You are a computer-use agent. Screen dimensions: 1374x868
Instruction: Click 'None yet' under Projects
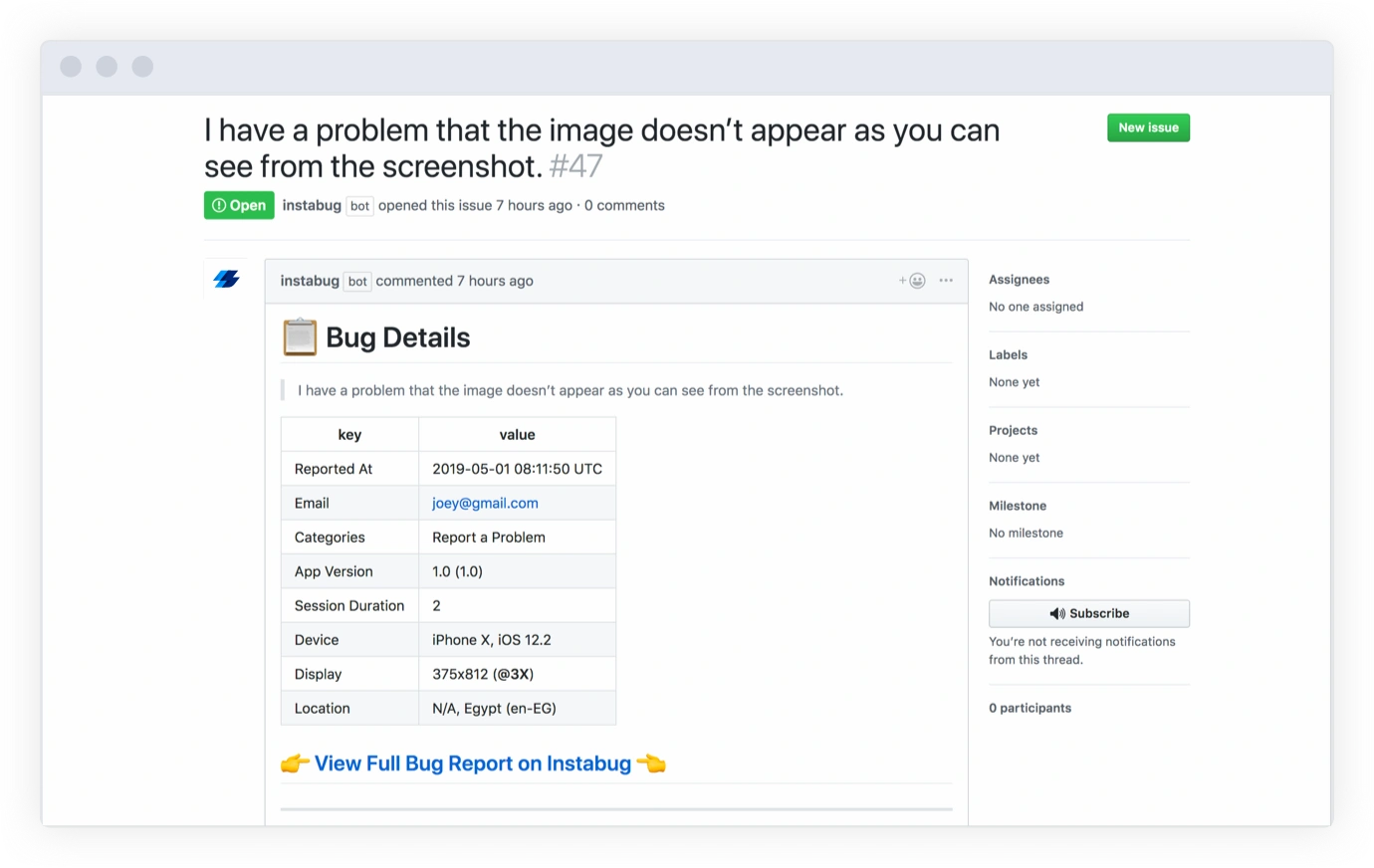pyautogui.click(x=1014, y=458)
